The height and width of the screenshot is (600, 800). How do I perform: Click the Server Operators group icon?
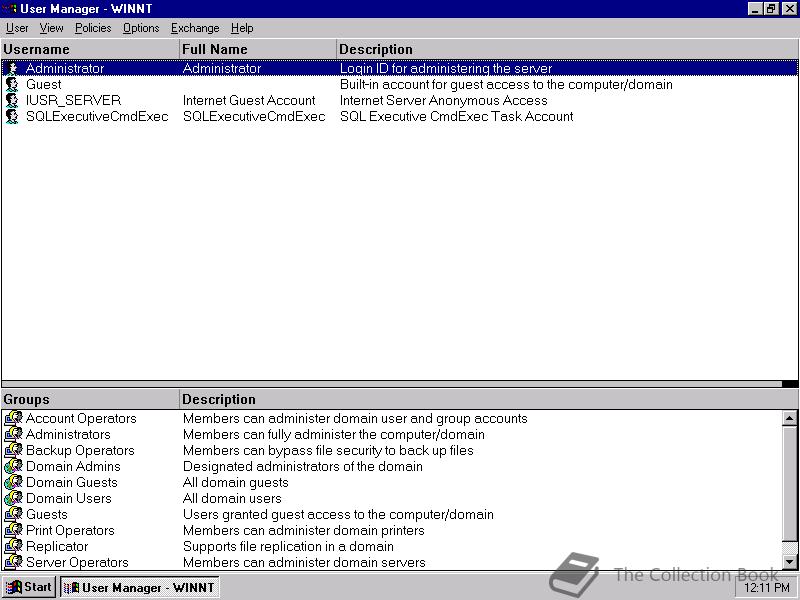click(x=14, y=563)
